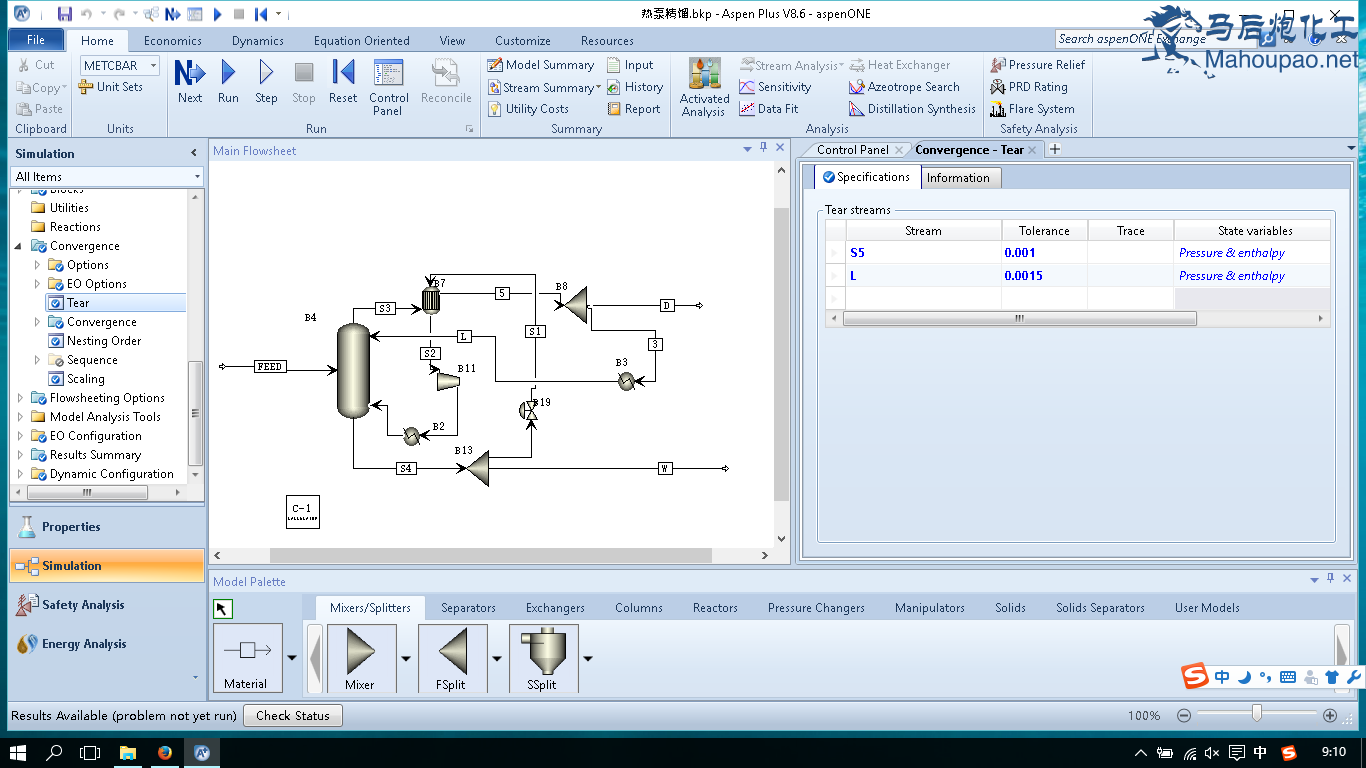The height and width of the screenshot is (768, 1366).
Task: Select the FSplit block in palette
Action: 452,658
